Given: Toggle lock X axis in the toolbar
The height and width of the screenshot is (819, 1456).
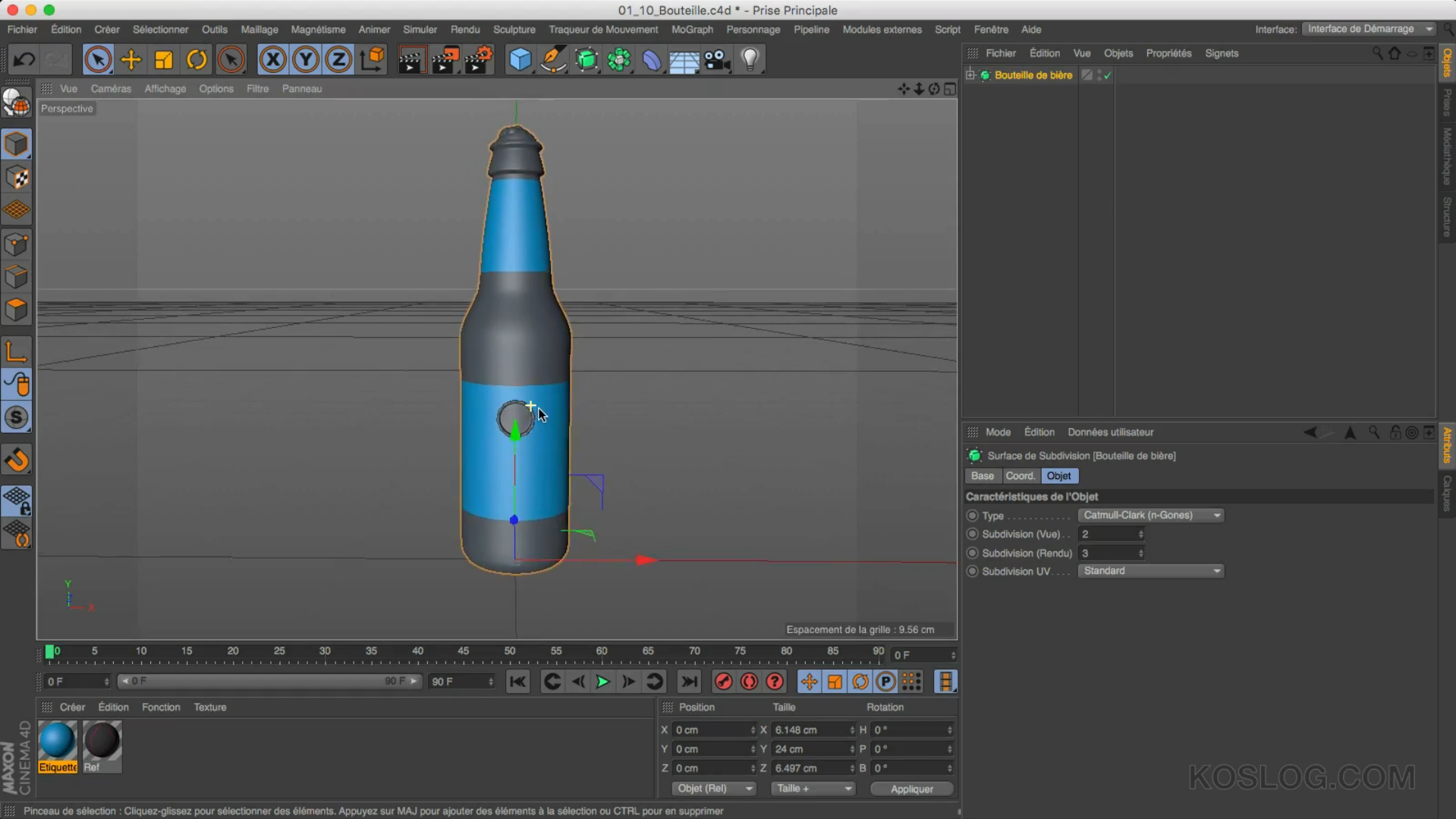Looking at the screenshot, I should pos(272,58).
